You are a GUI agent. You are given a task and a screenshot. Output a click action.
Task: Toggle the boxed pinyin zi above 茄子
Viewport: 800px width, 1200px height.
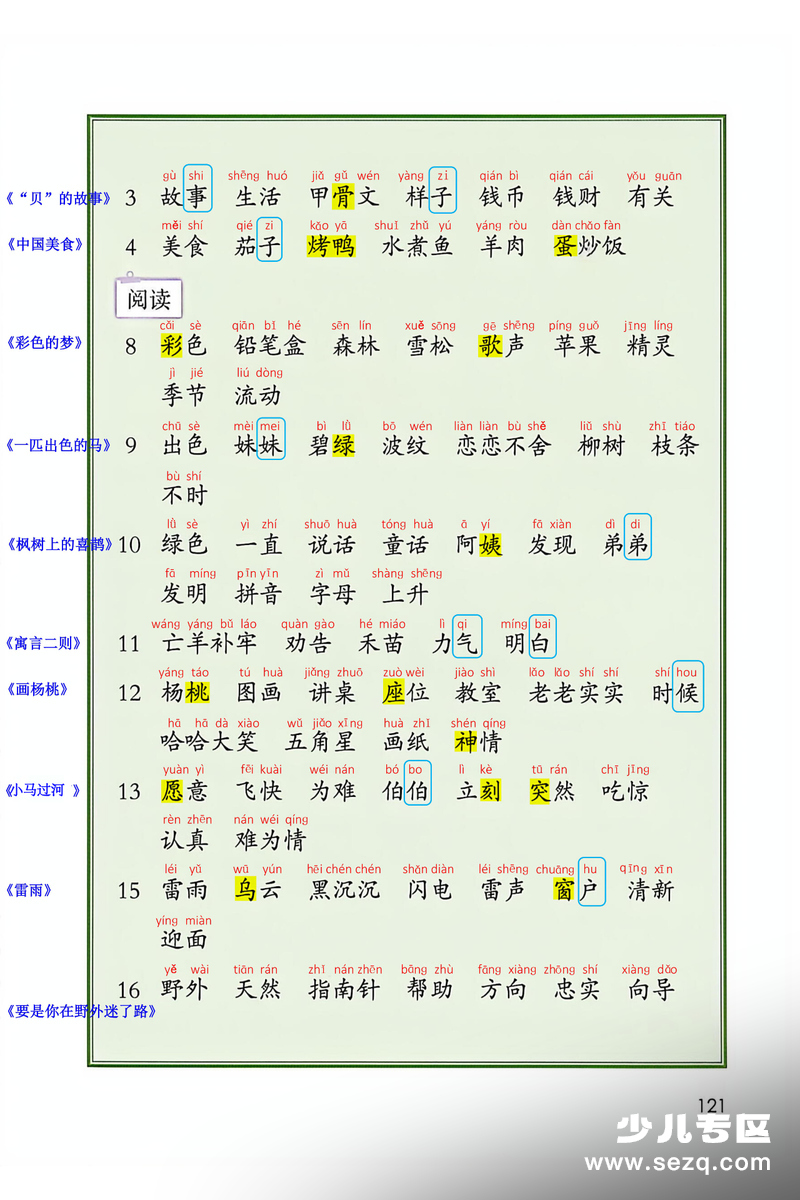coord(269,226)
